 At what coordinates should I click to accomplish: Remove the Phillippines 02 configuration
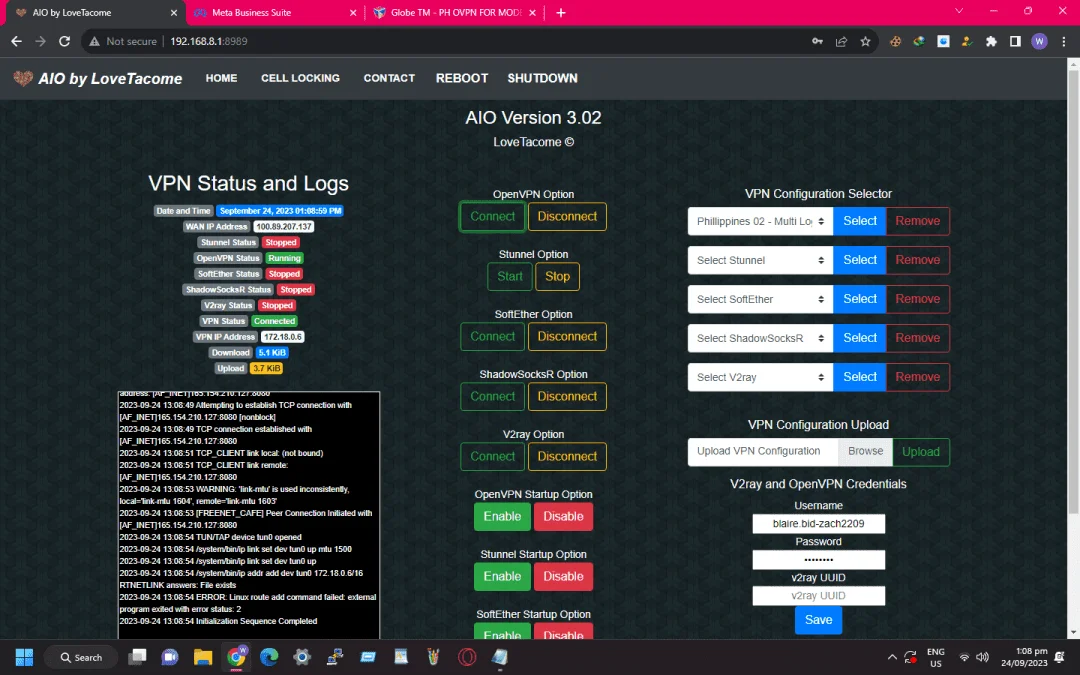click(917, 221)
